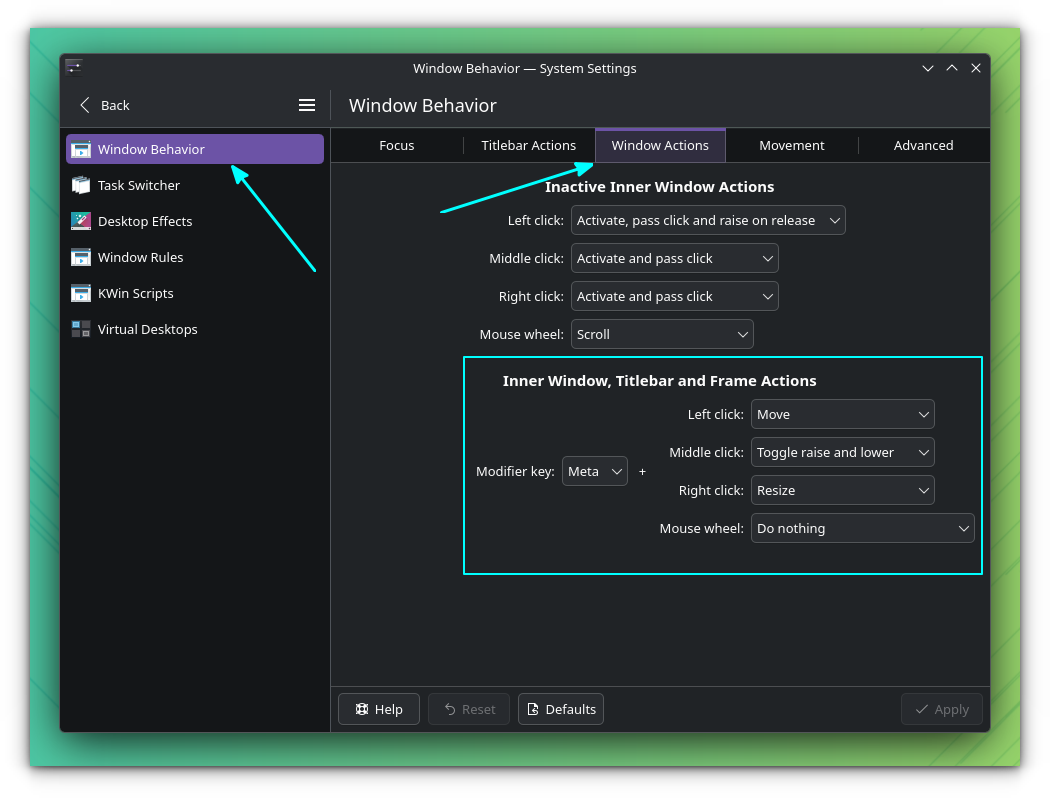Click the Modifier key label
Screen dimensions: 1050x798
515,471
